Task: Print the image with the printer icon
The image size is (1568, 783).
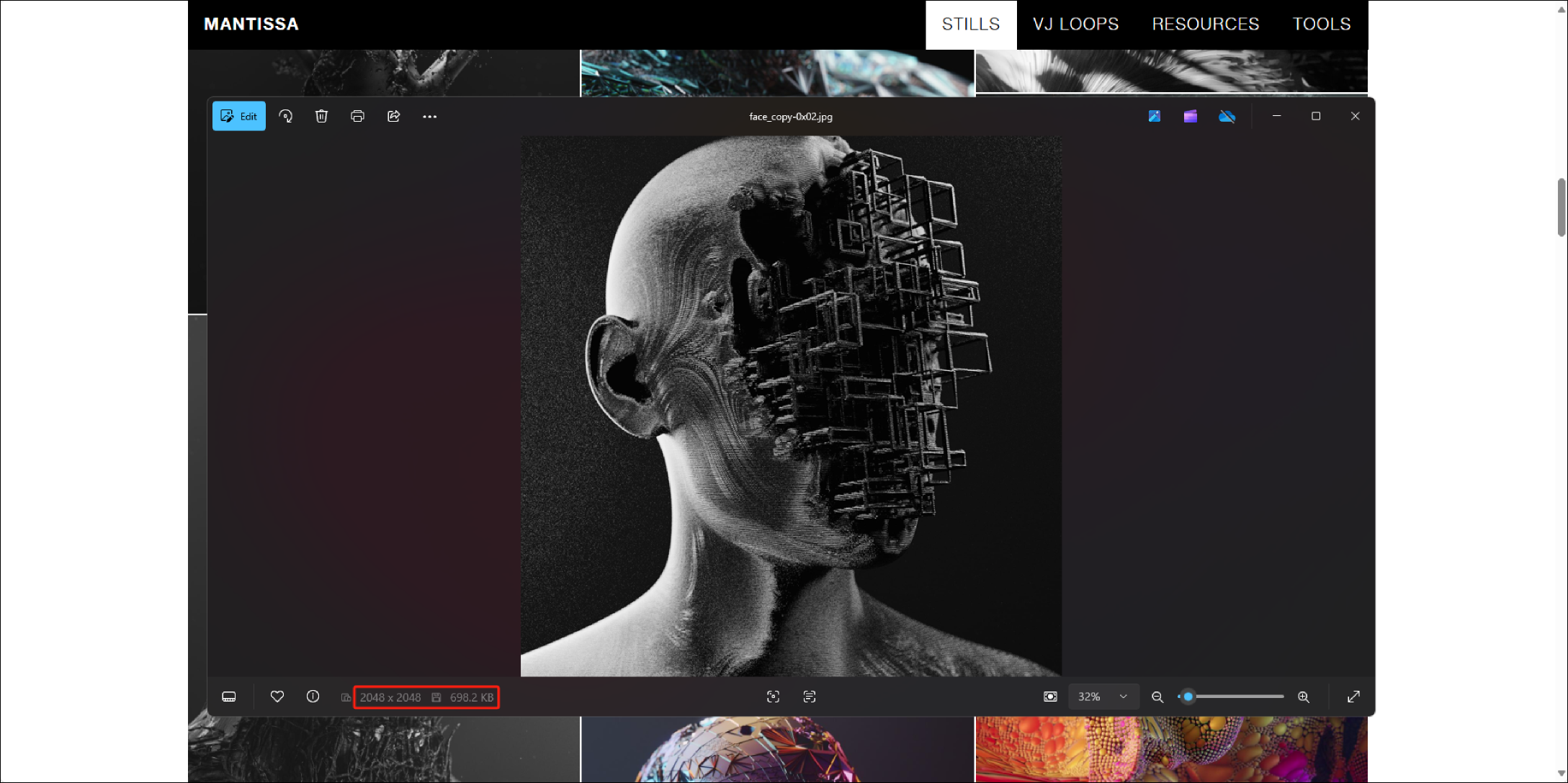Action: click(x=357, y=116)
